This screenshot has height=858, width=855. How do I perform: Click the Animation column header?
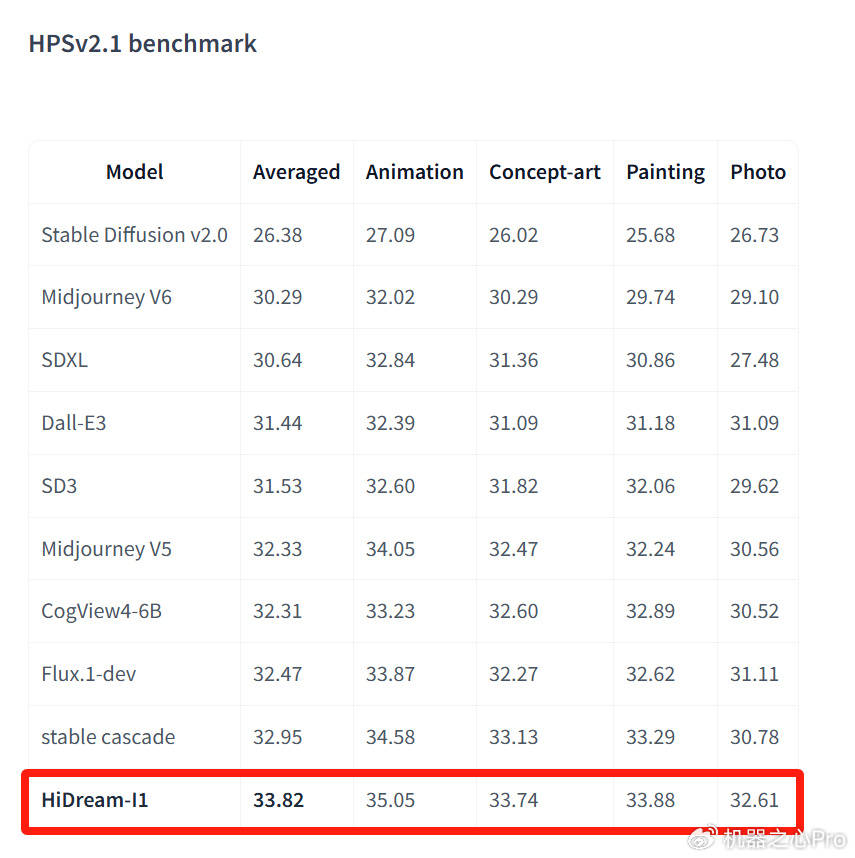(x=414, y=172)
